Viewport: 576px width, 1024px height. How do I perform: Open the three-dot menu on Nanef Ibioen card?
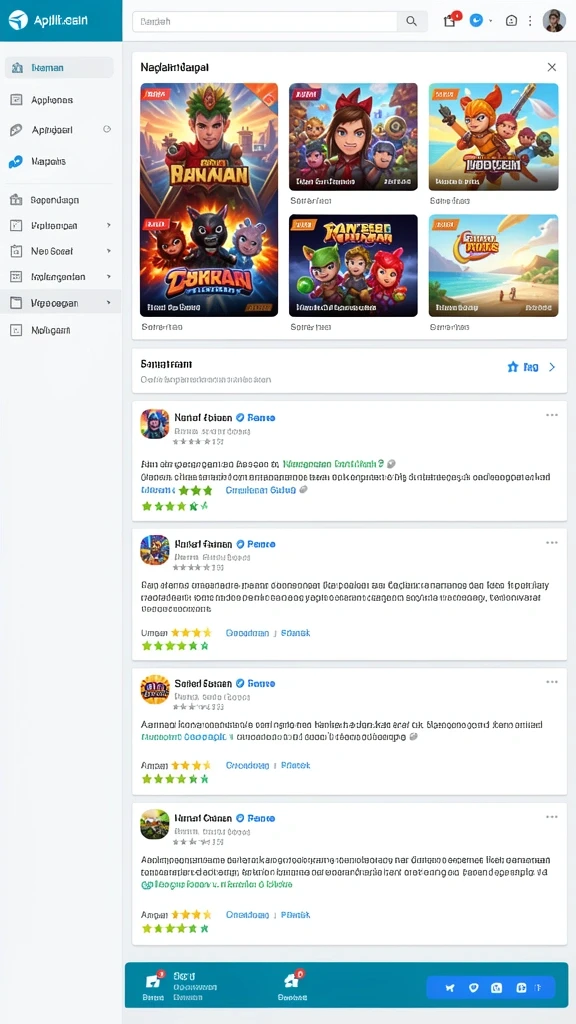tap(552, 415)
